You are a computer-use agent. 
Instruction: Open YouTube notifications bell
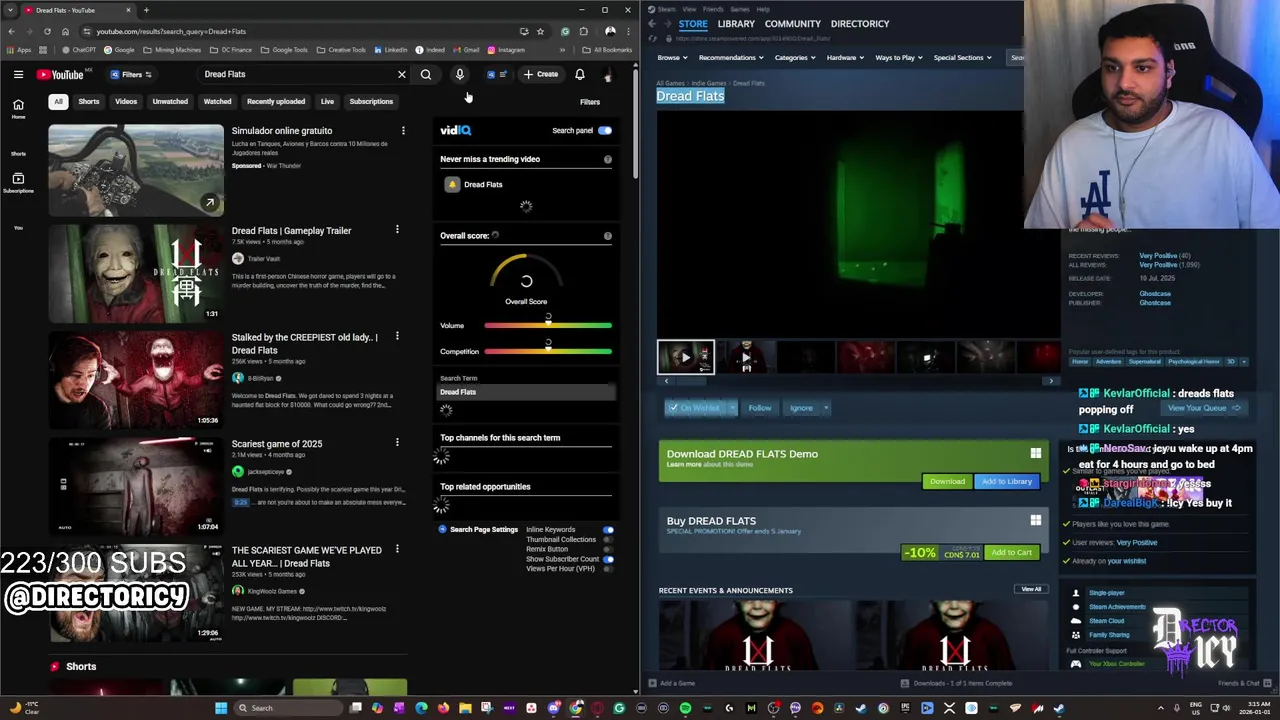click(x=580, y=74)
